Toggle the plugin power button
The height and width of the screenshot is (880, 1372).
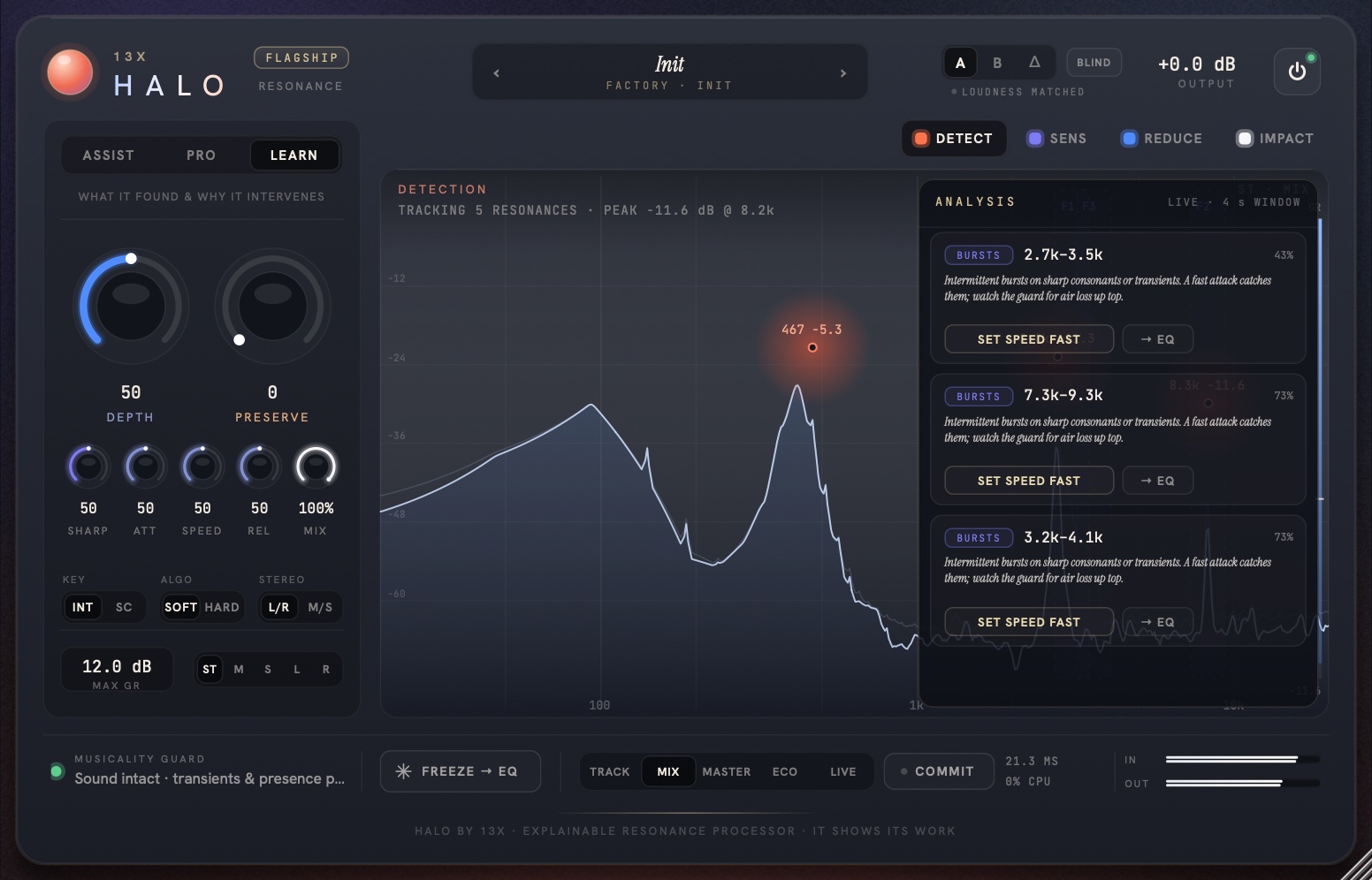click(x=1297, y=72)
